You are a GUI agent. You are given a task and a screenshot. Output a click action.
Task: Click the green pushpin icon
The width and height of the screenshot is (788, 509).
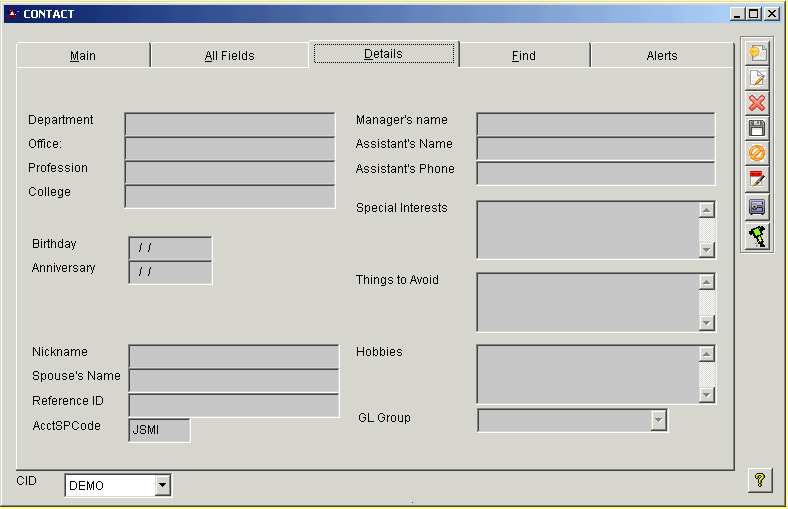tap(757, 236)
